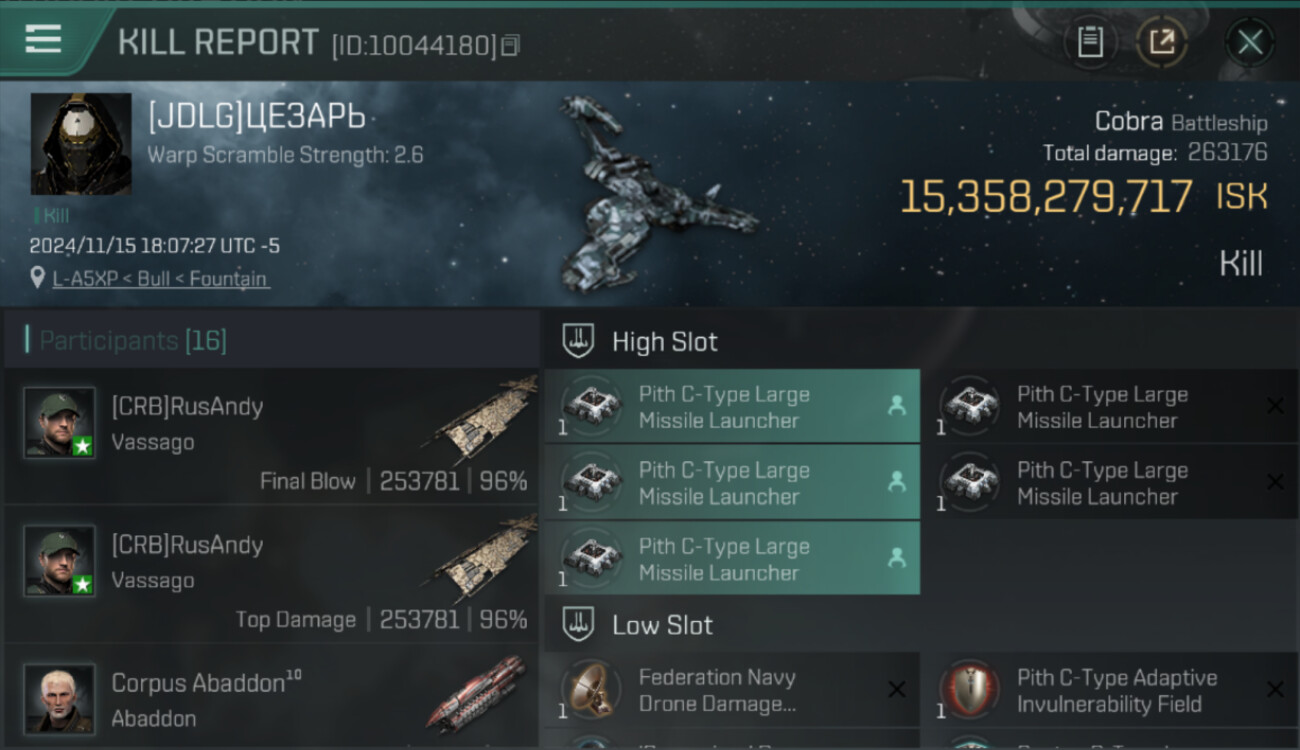
Task: Click the X mark on the top-right missile launcher
Action: click(x=1275, y=406)
